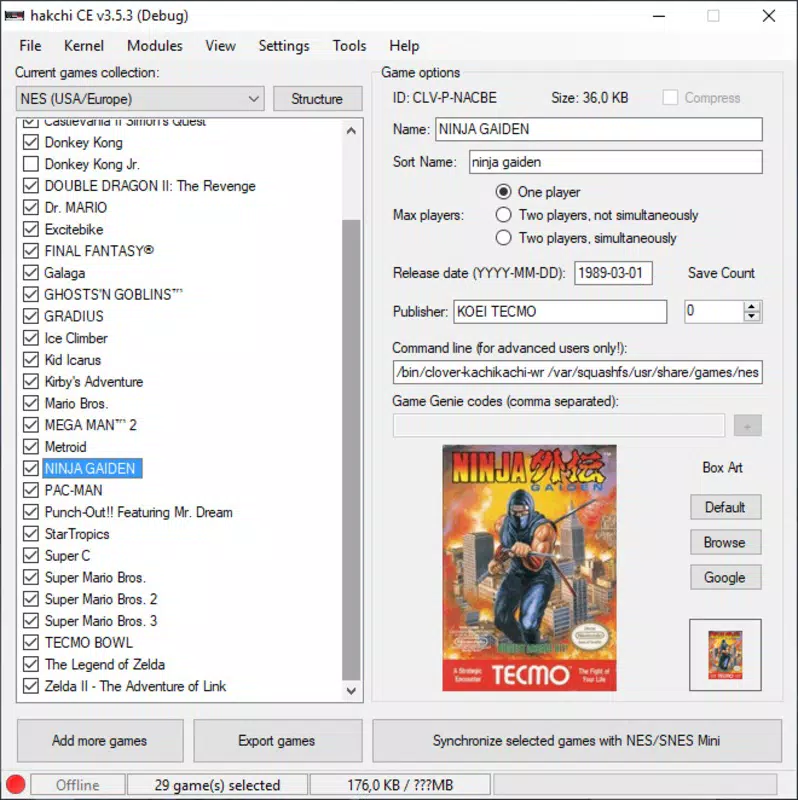
Task: Select Ice Climber in the list
Action: [76, 338]
